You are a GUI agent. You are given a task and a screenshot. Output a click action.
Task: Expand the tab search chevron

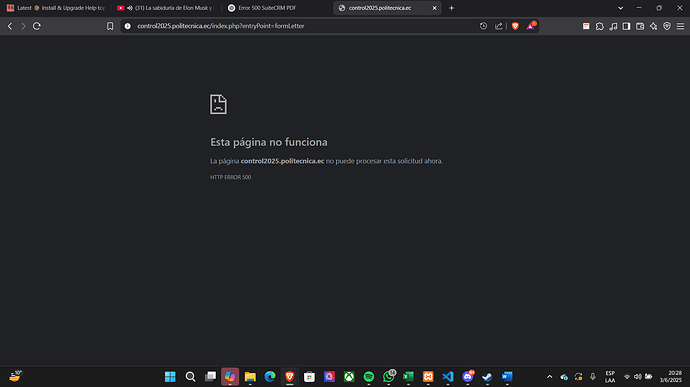click(620, 8)
